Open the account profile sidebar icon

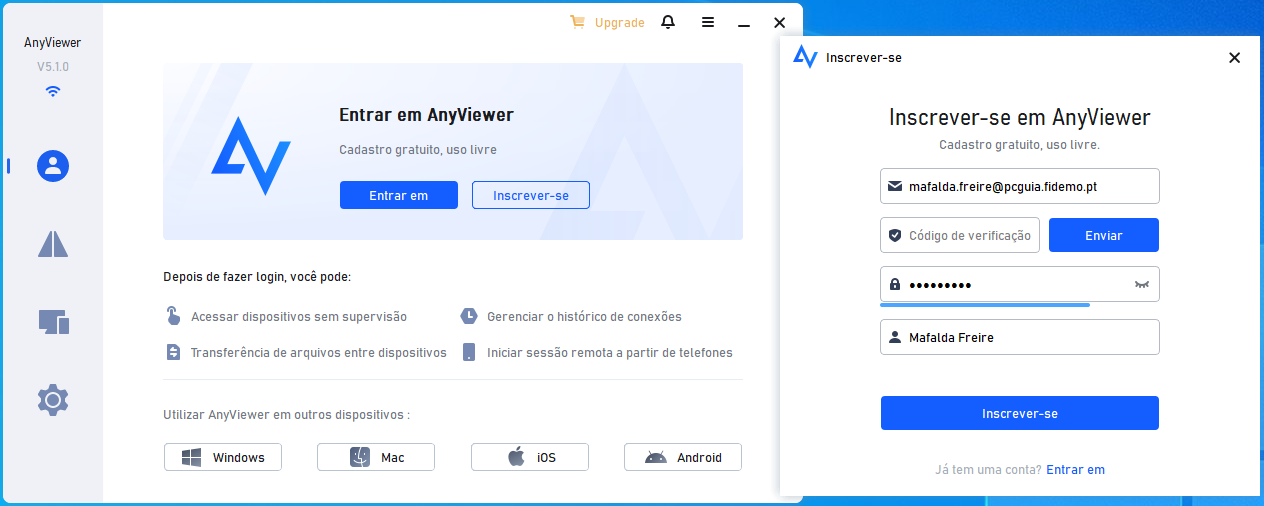pyautogui.click(x=53, y=166)
